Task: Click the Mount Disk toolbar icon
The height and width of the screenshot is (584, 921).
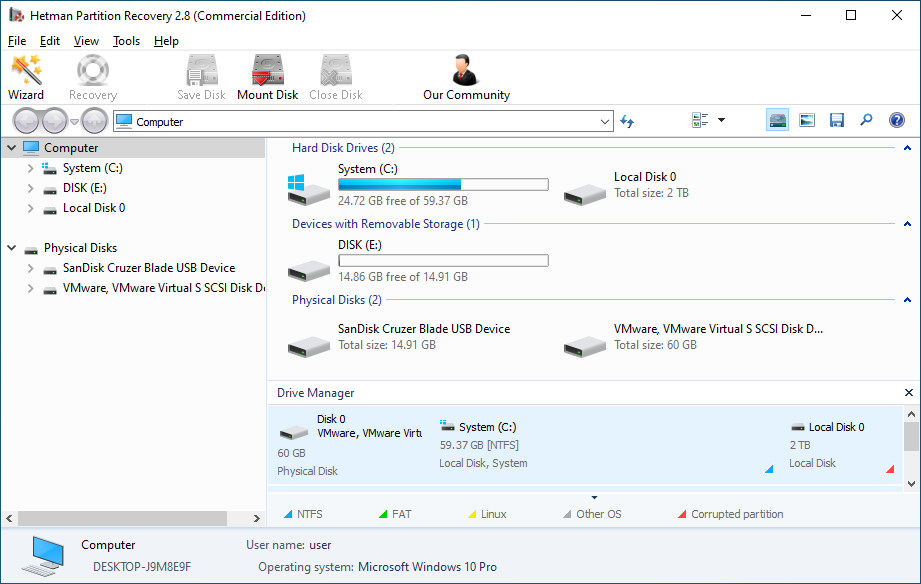Action: point(267,78)
